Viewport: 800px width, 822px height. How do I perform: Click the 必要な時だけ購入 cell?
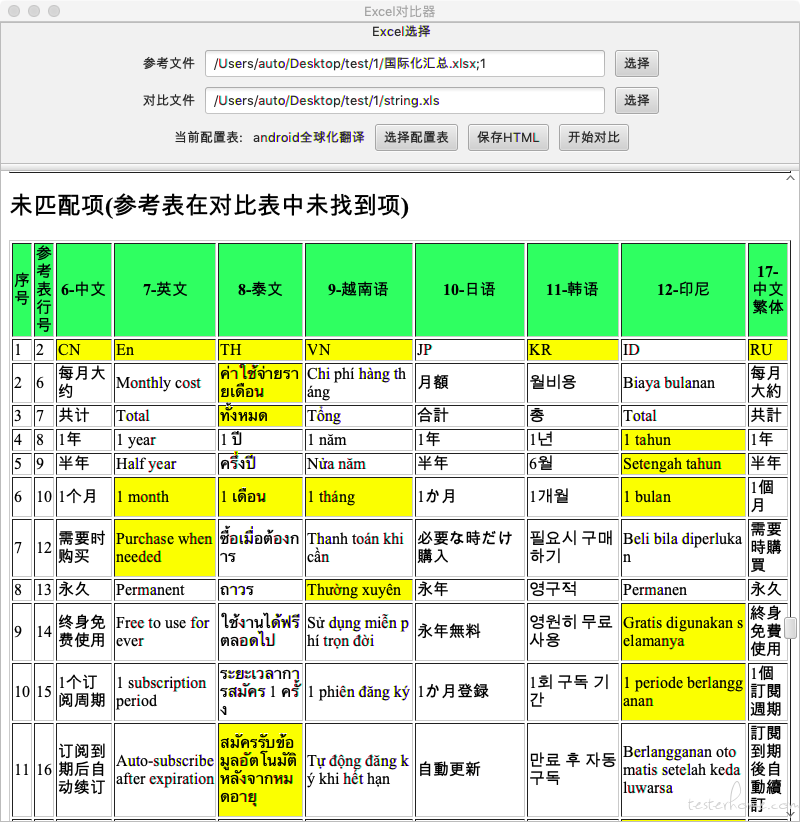(x=470, y=548)
